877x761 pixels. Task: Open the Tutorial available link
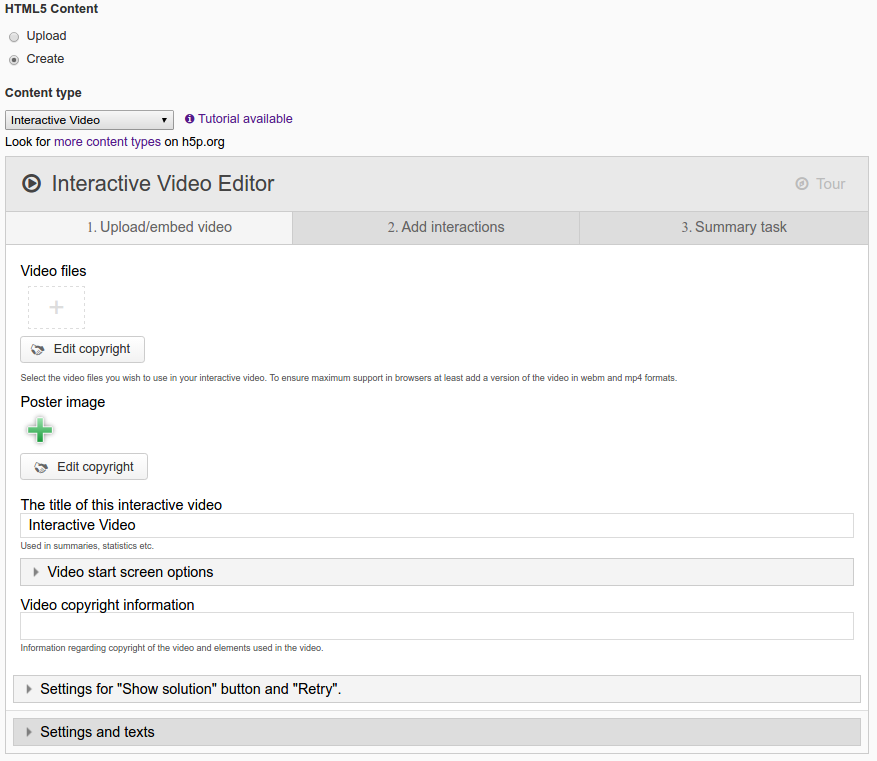click(x=245, y=119)
